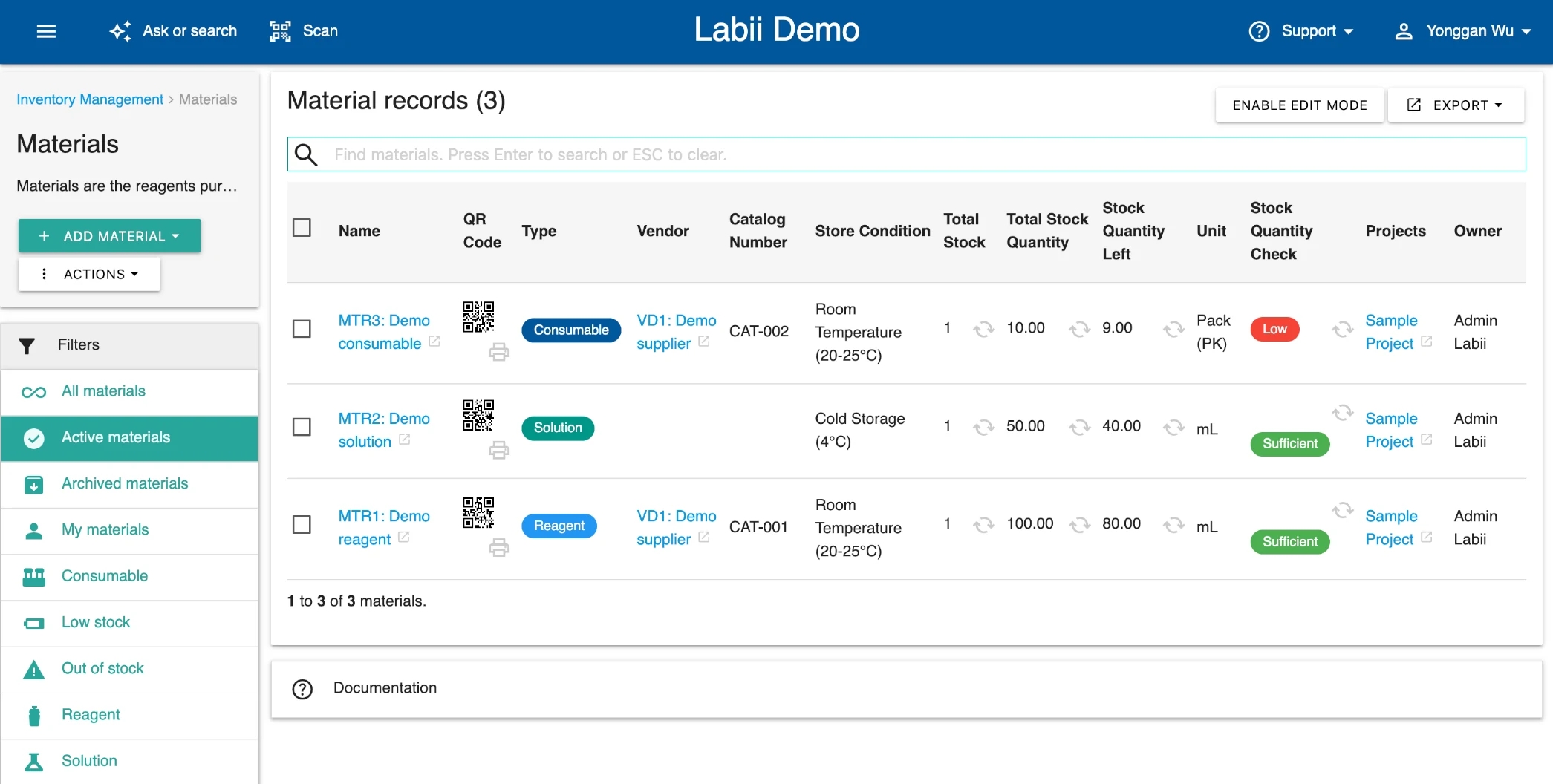Viewport: 1553px width, 784px height.
Task: Print label for MTR2 Demo solution
Action: tap(498, 450)
